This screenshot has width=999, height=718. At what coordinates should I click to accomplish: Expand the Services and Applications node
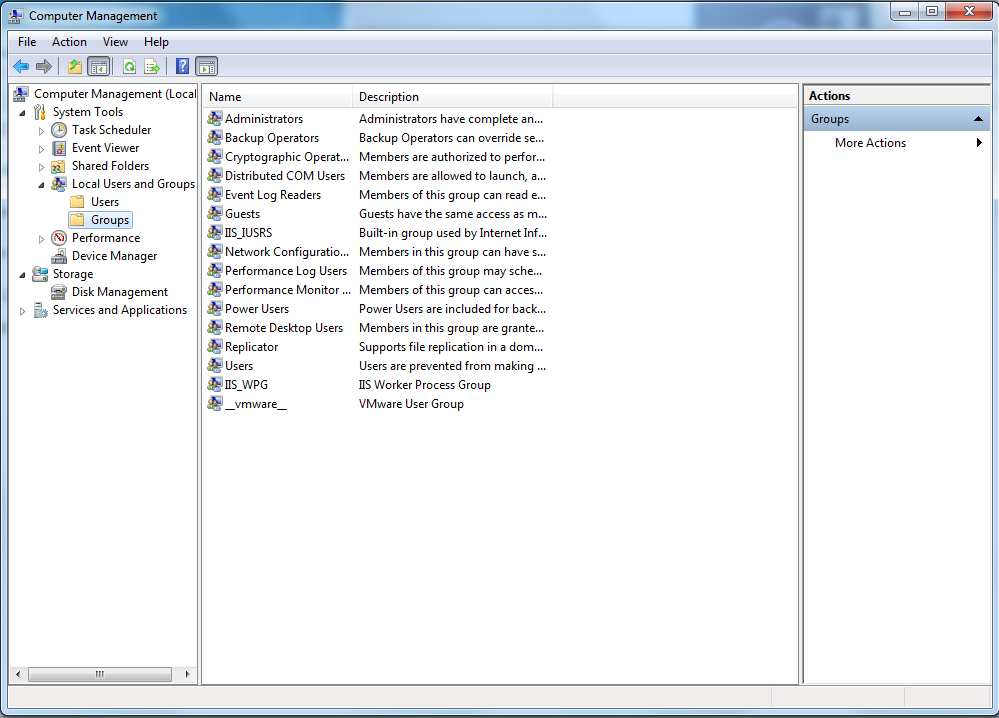point(23,311)
